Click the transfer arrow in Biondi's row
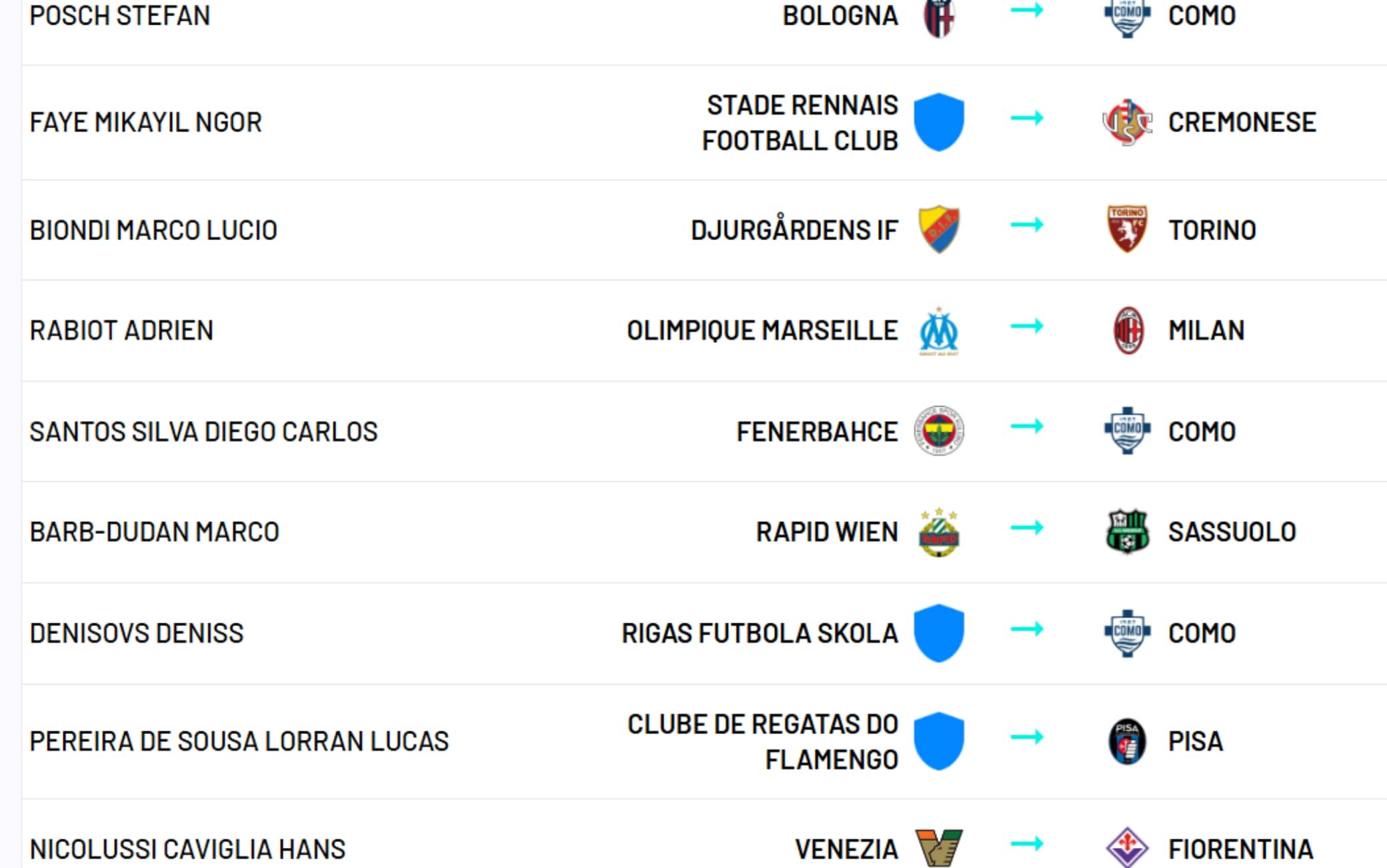This screenshot has width=1387, height=868. point(1027,225)
